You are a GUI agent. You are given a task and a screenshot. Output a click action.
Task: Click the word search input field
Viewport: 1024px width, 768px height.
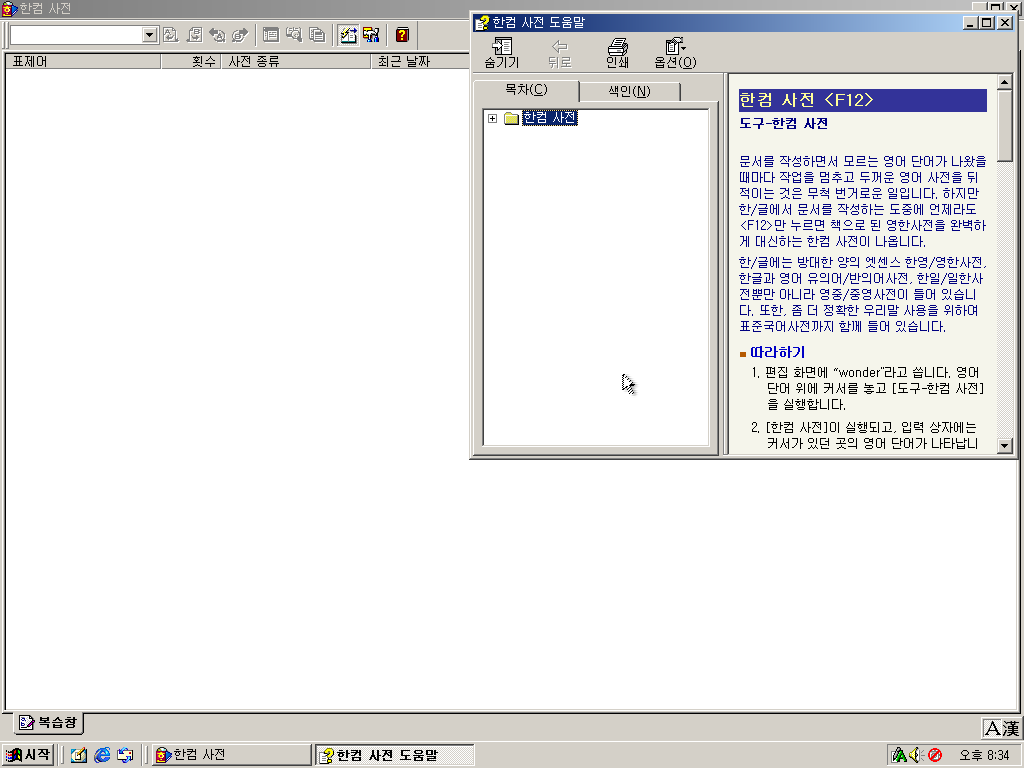click(x=76, y=35)
